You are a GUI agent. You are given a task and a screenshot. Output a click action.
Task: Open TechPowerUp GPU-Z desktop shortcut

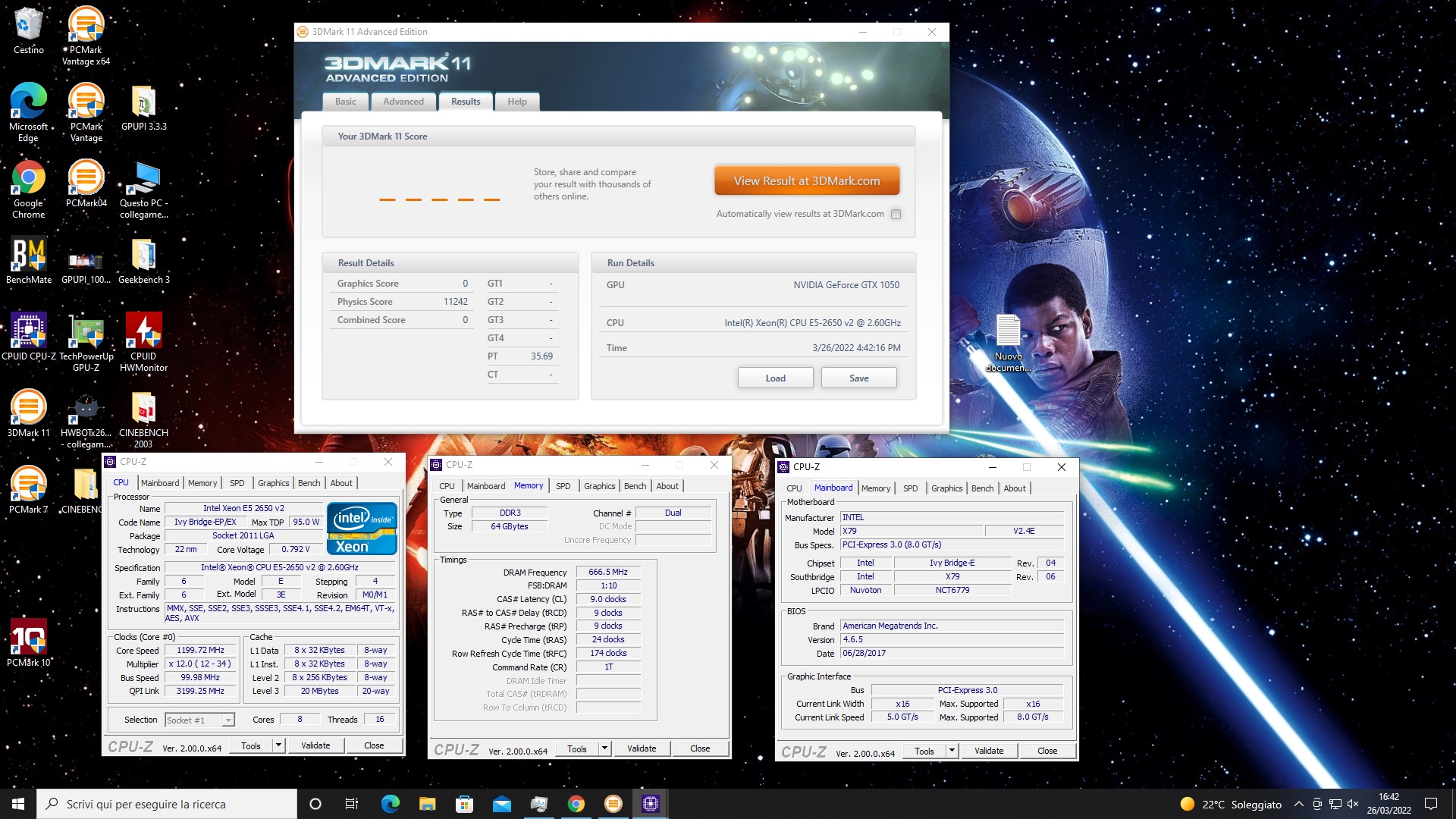click(x=86, y=342)
